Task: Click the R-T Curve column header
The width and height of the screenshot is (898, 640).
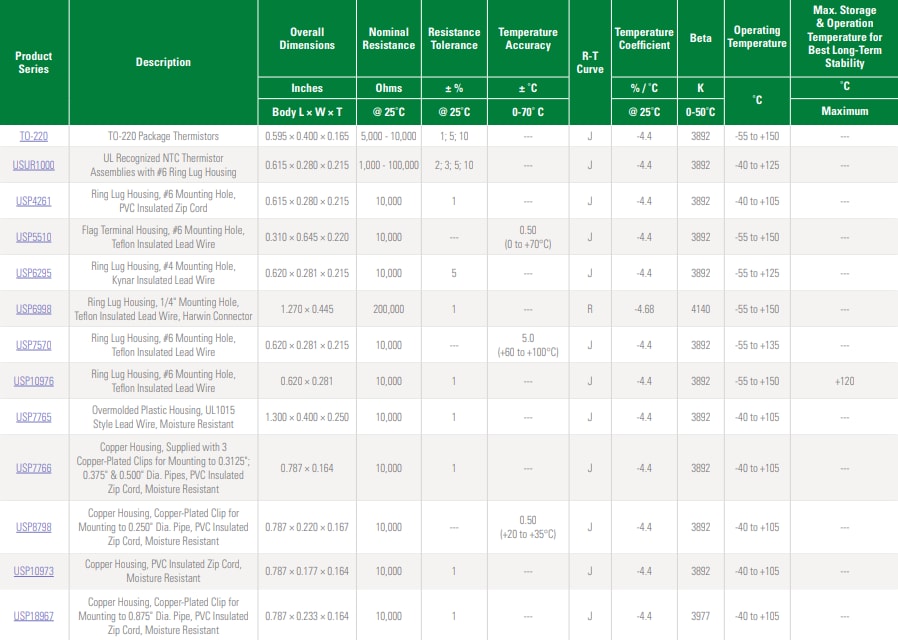Action: coord(591,62)
